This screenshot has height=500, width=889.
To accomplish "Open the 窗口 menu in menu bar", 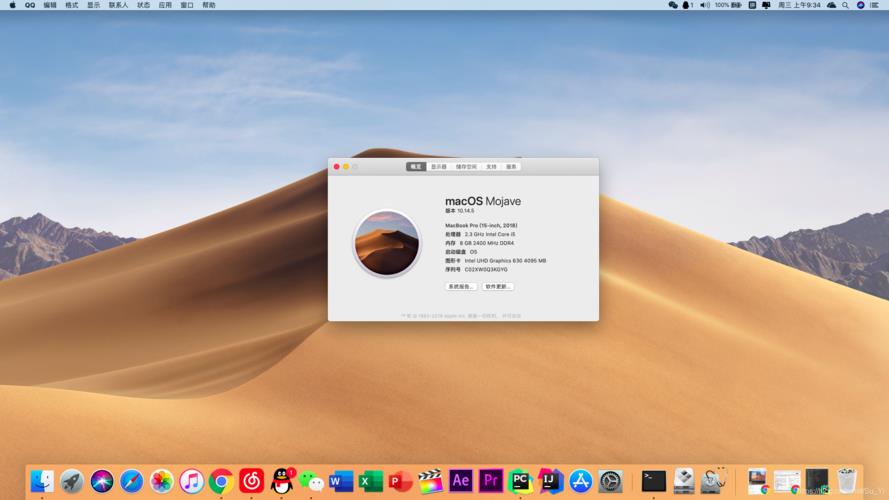I will [187, 5].
